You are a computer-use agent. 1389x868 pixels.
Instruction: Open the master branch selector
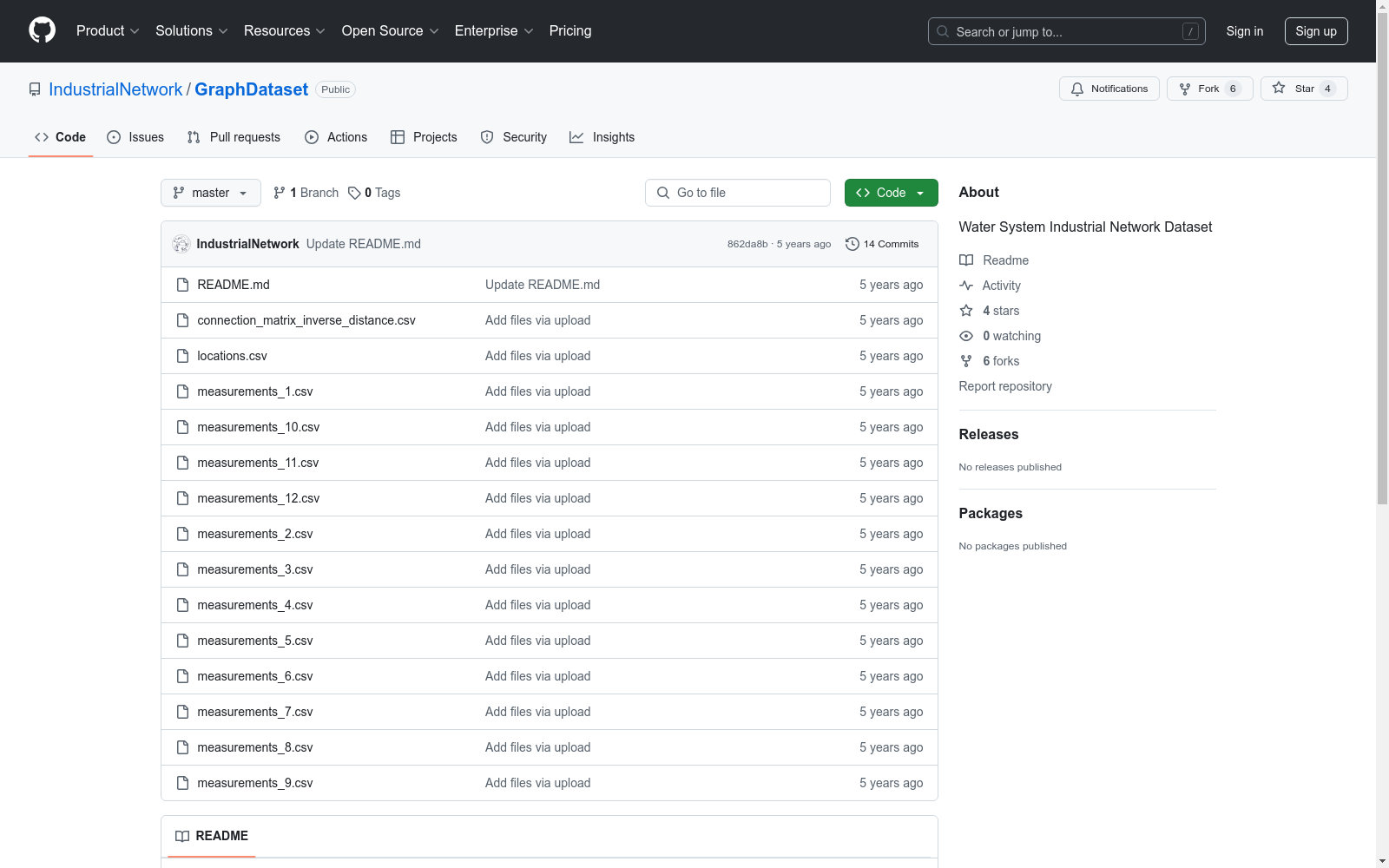[211, 193]
